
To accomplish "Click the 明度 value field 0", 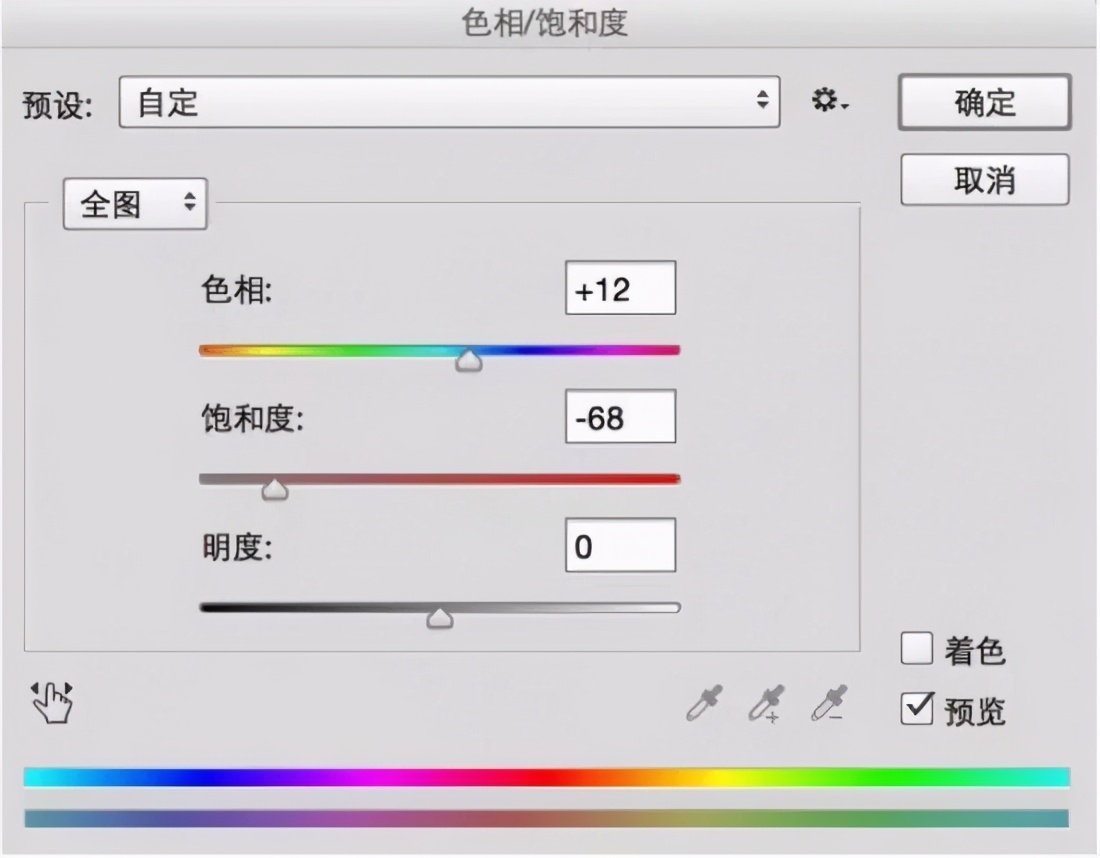I will (620, 545).
